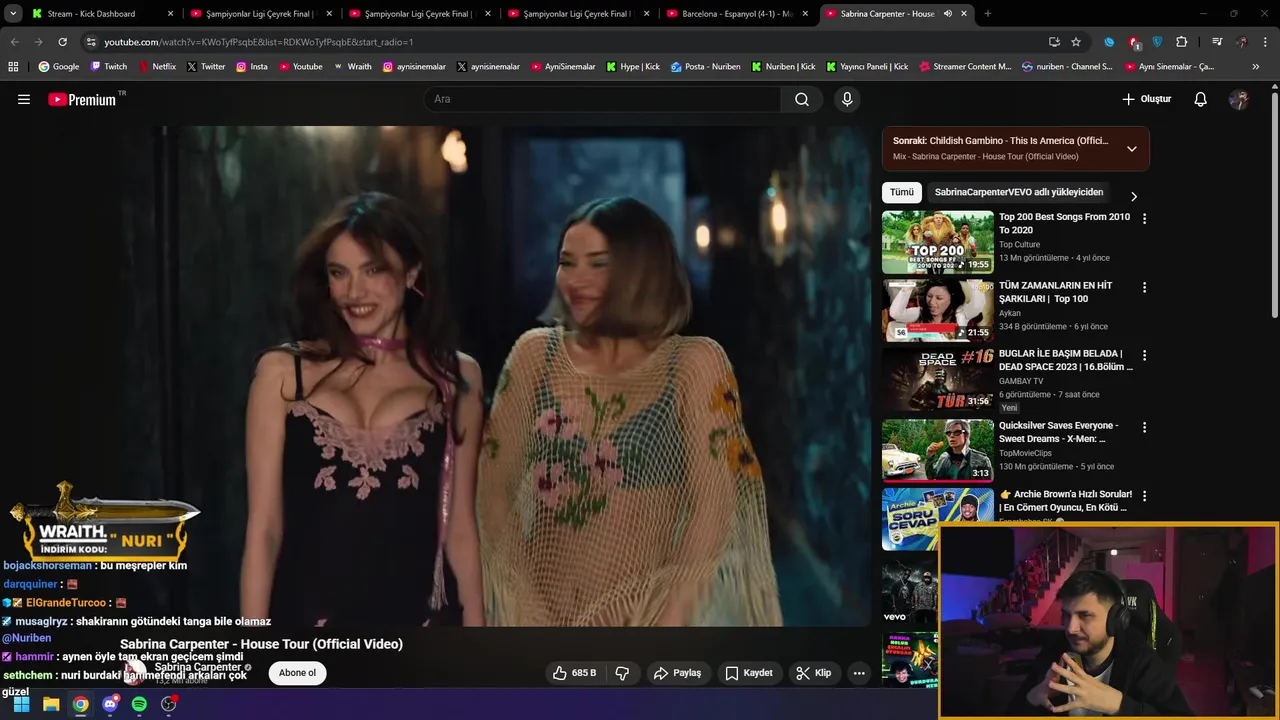This screenshot has height=720, width=1280.
Task: Open Top 200 Best Songs thumbnail
Action: click(938, 242)
